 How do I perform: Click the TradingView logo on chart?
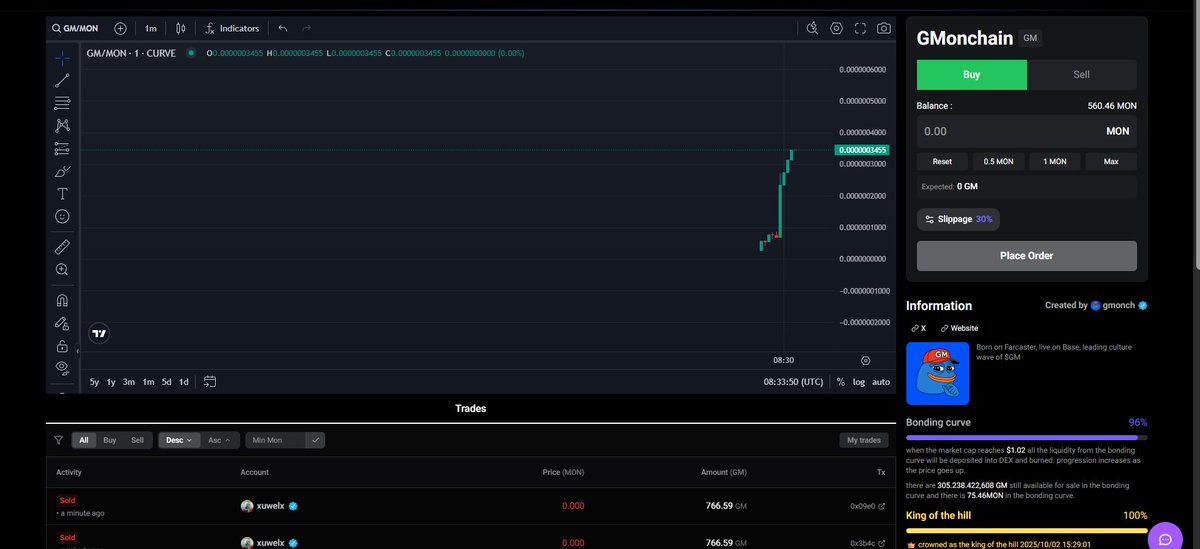tap(98, 334)
